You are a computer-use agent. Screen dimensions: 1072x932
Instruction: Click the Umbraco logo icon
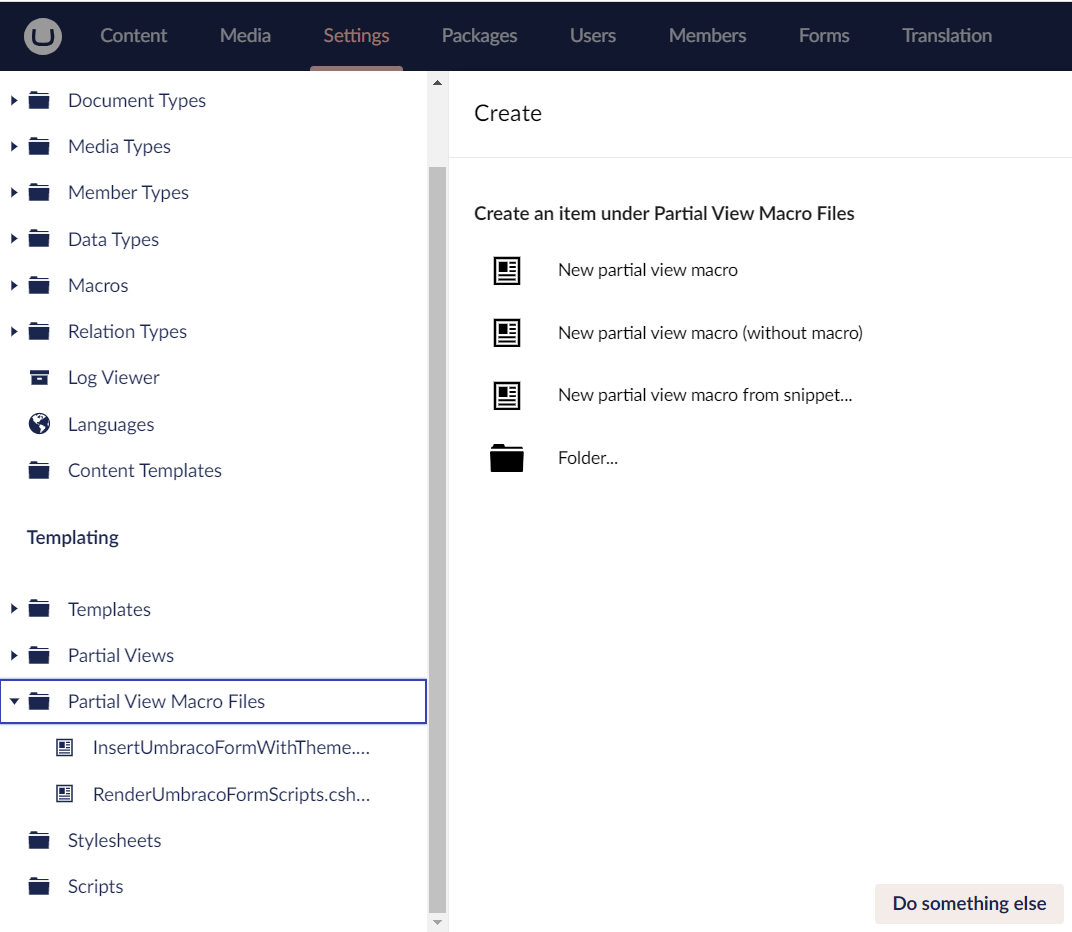pos(43,36)
